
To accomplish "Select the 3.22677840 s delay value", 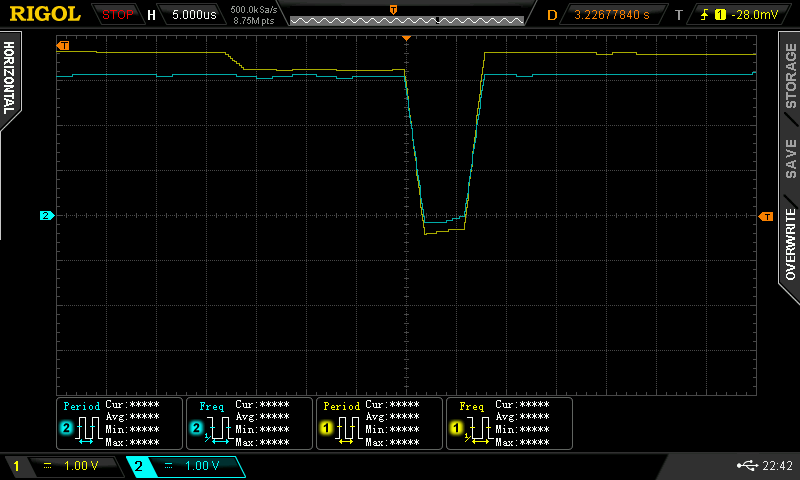I will coord(612,15).
